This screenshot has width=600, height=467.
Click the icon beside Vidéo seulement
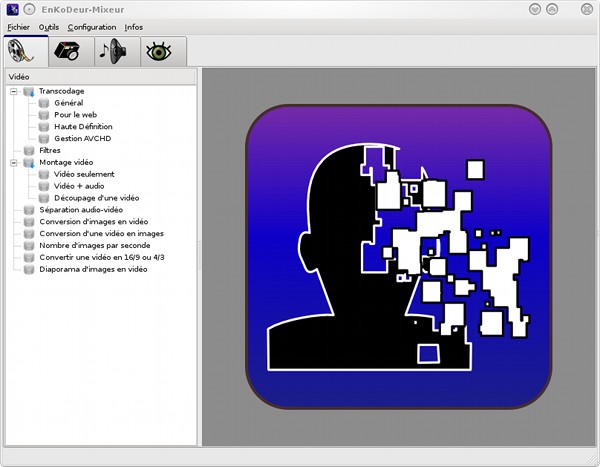click(44, 174)
